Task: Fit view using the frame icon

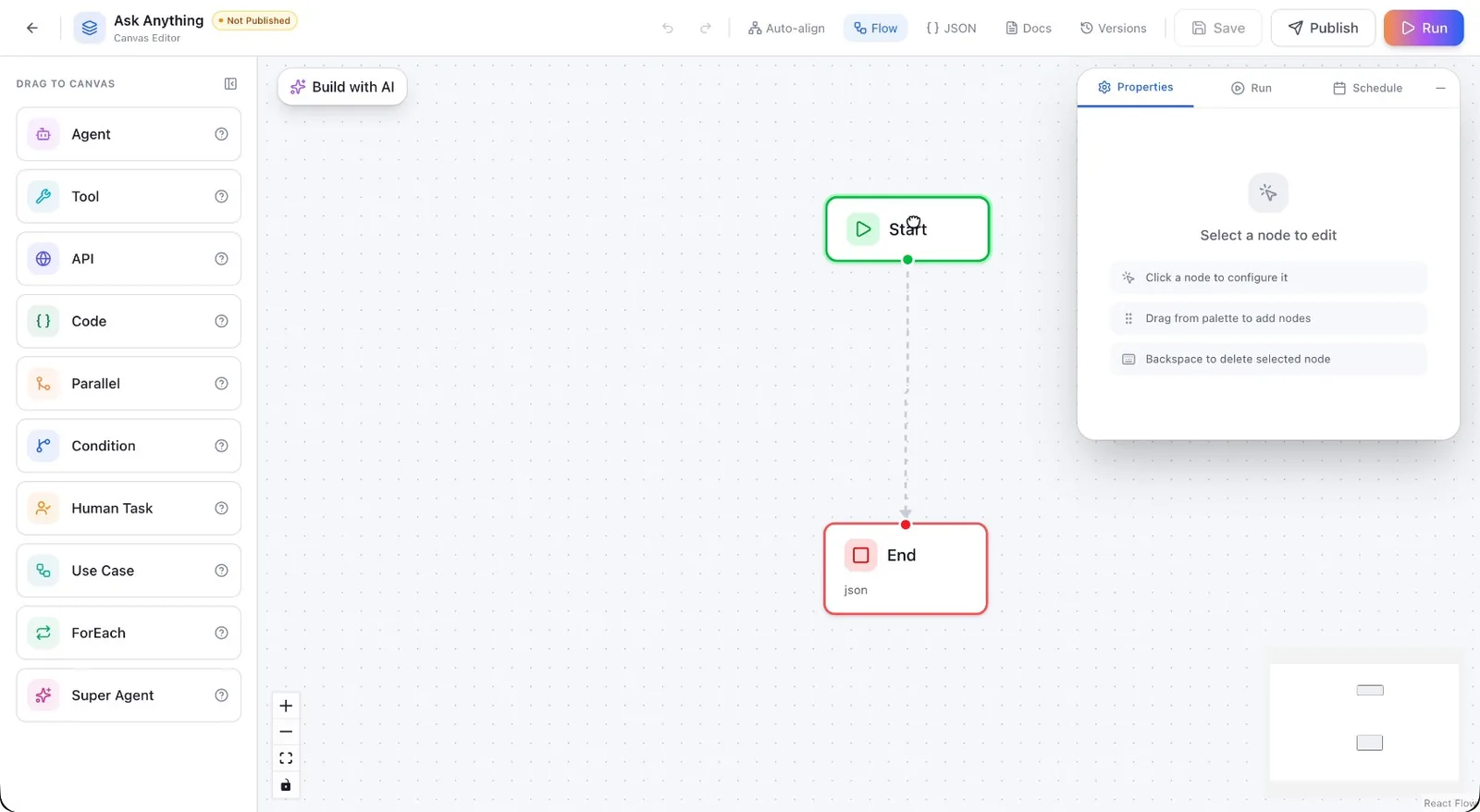Action: click(x=286, y=758)
